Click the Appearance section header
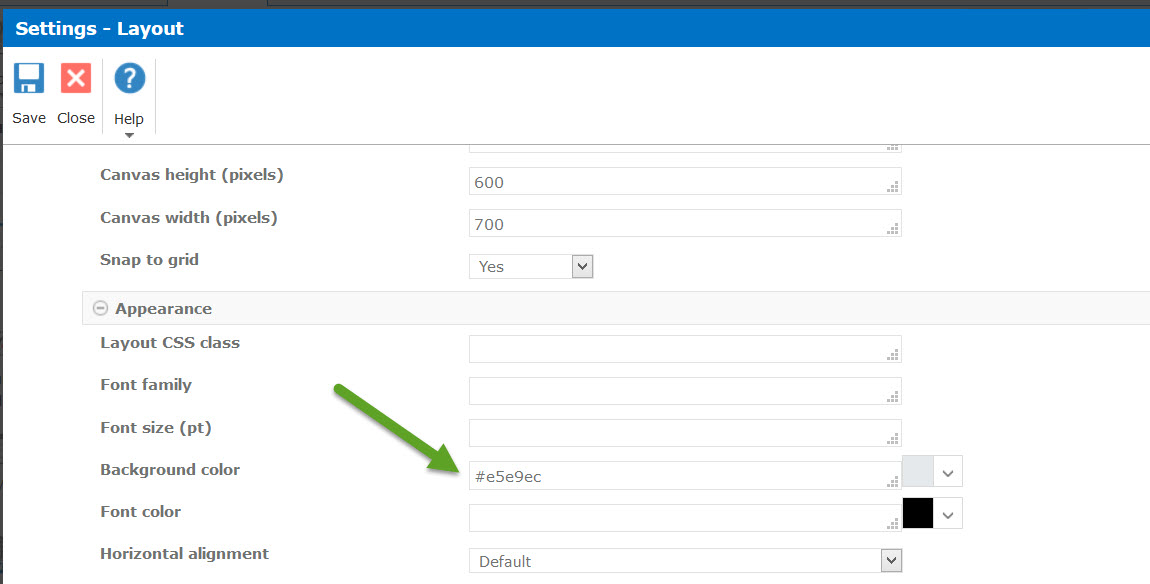Screen dimensions: 1150x584 tap(163, 309)
